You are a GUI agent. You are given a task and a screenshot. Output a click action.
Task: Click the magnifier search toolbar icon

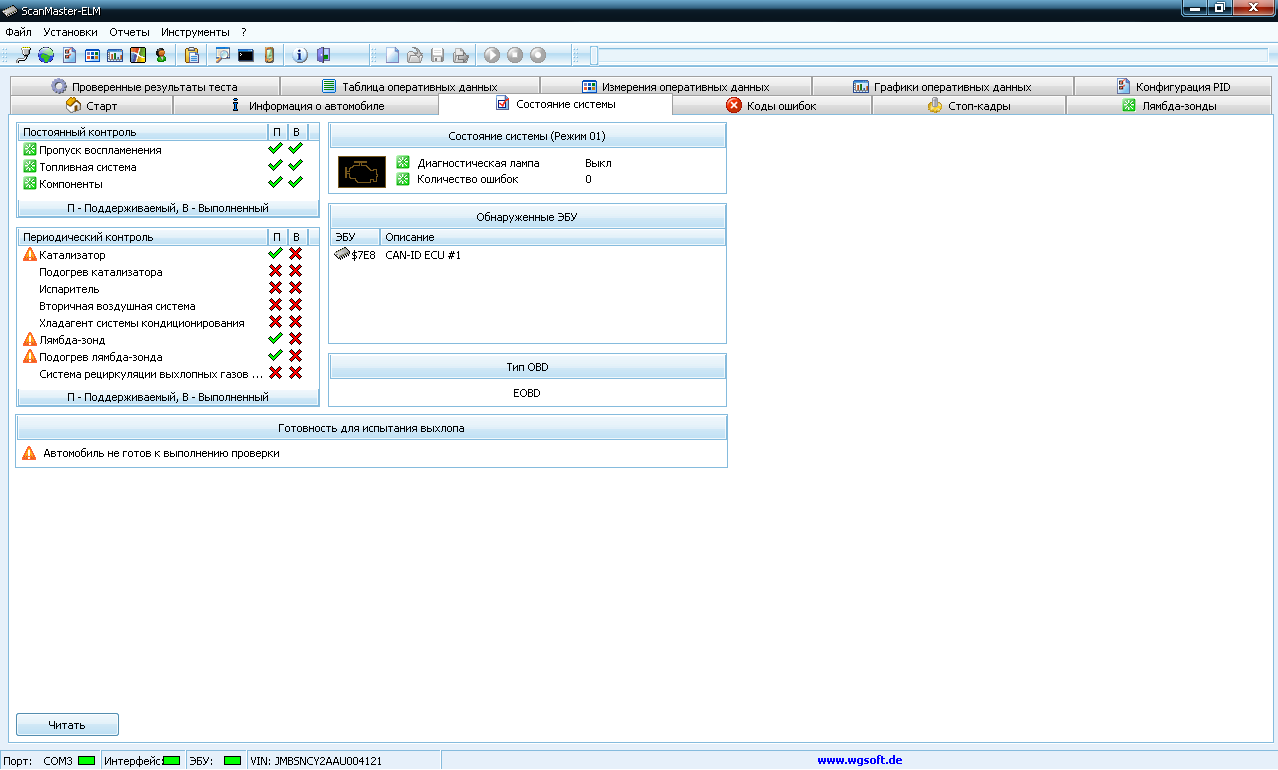(222, 55)
